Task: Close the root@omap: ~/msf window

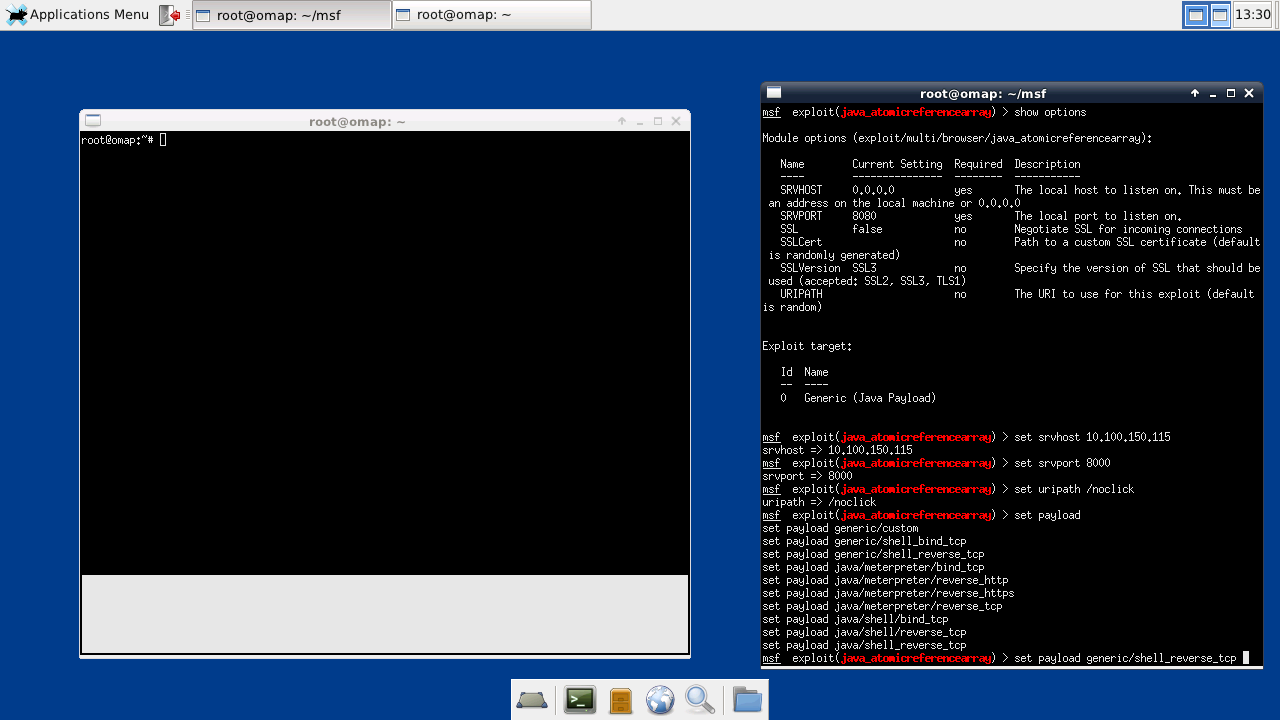Action: click(1249, 93)
